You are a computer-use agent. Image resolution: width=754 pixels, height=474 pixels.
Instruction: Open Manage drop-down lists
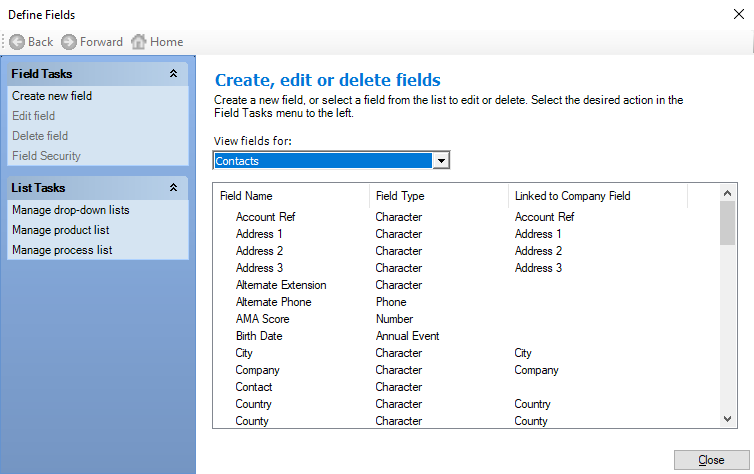[x=71, y=210]
